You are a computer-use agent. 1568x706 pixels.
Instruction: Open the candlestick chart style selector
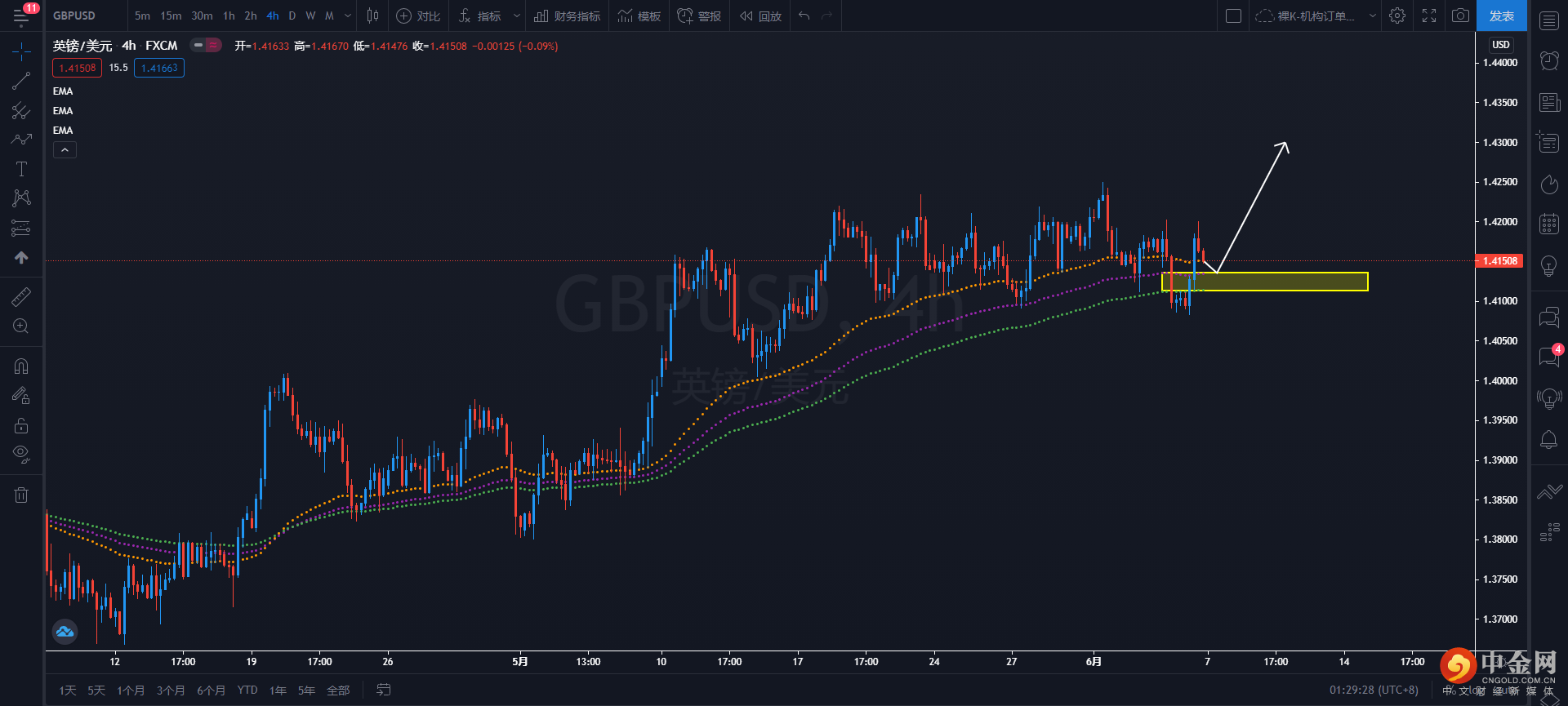pos(372,16)
